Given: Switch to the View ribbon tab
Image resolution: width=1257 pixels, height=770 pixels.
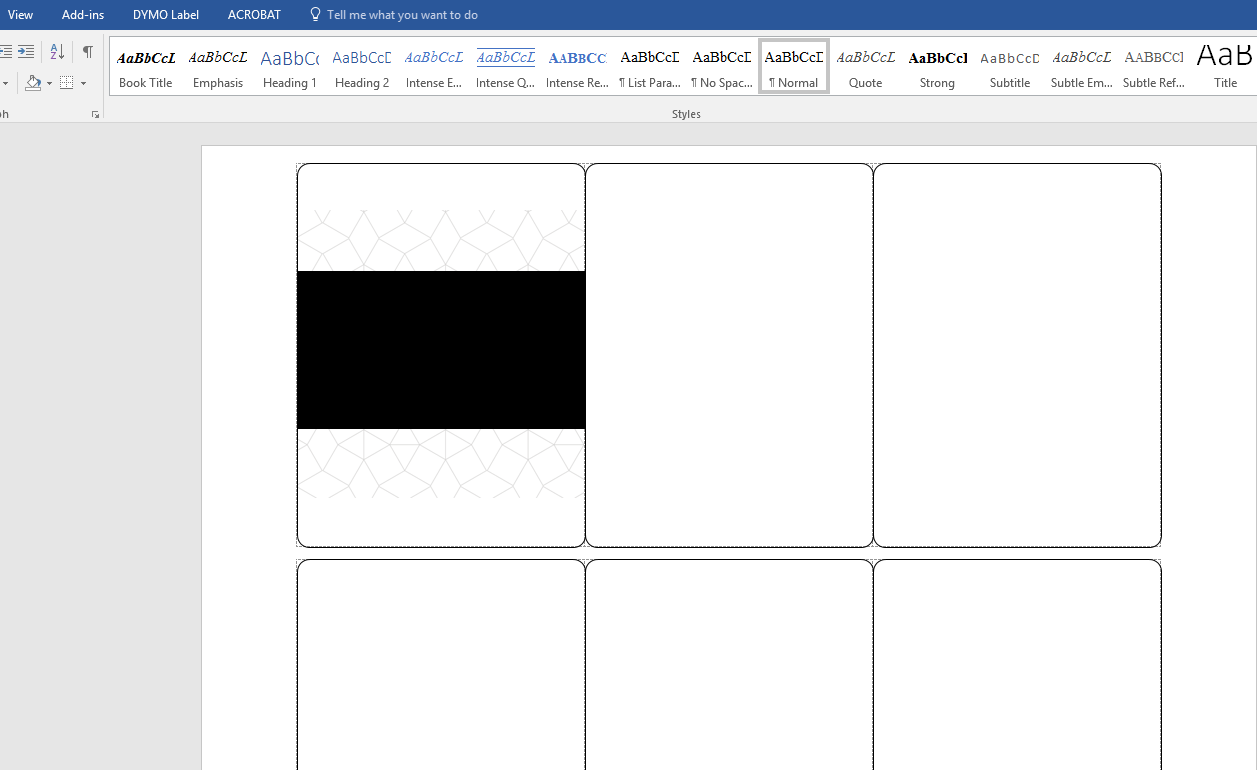Looking at the screenshot, I should (20, 14).
